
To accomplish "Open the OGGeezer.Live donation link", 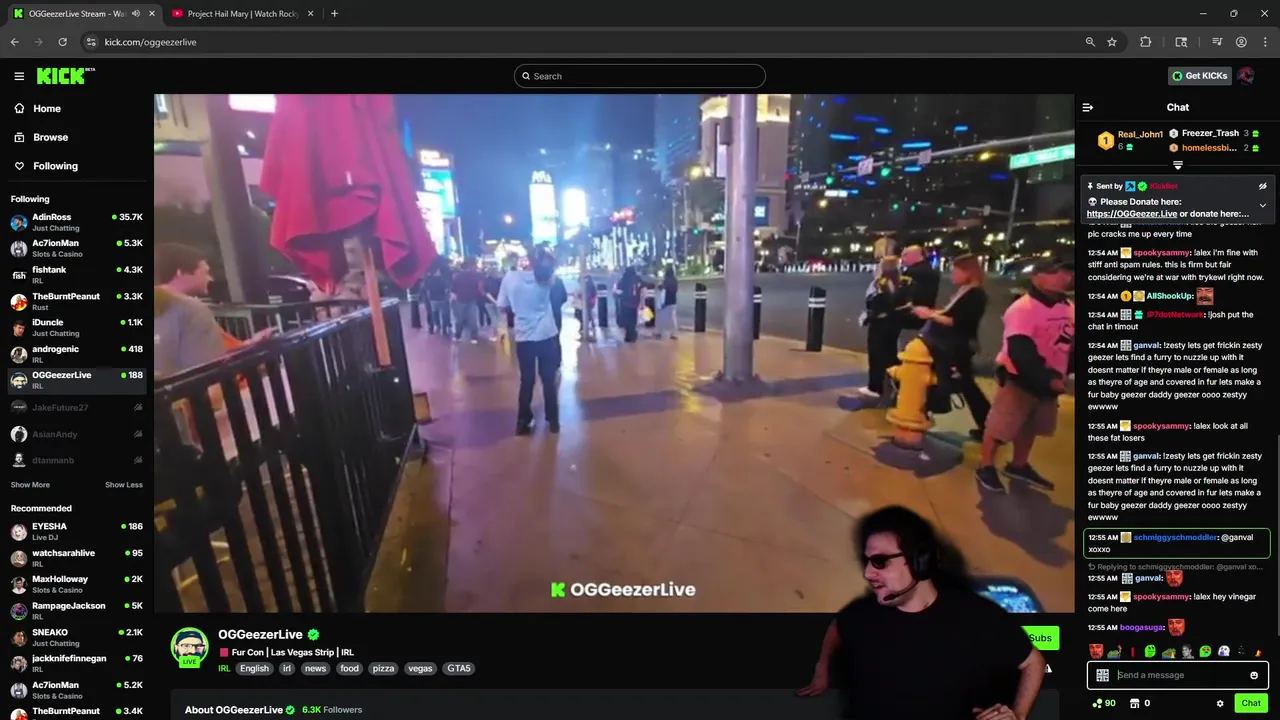I will click(x=1132, y=214).
